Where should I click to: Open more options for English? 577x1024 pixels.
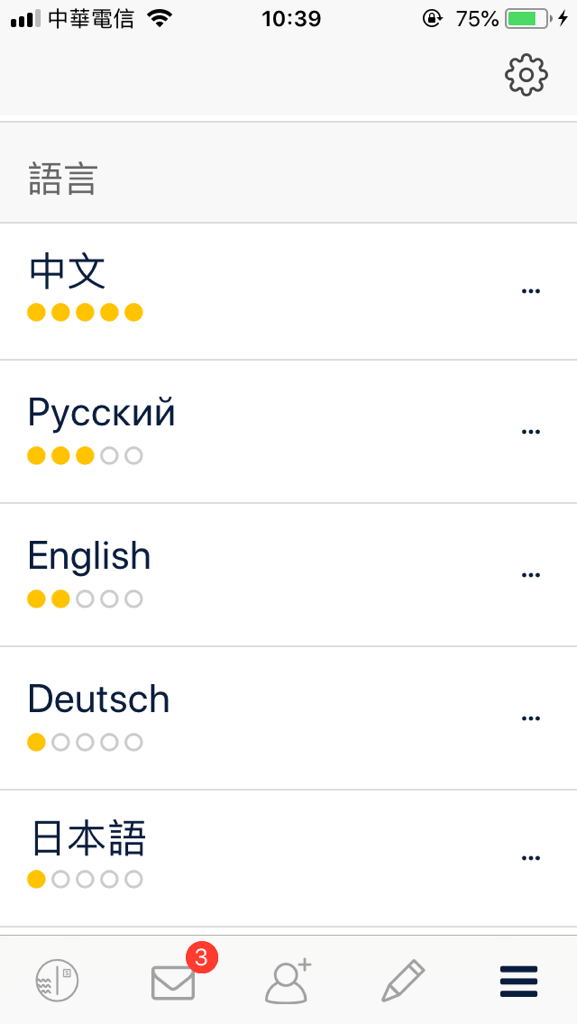[x=531, y=575]
